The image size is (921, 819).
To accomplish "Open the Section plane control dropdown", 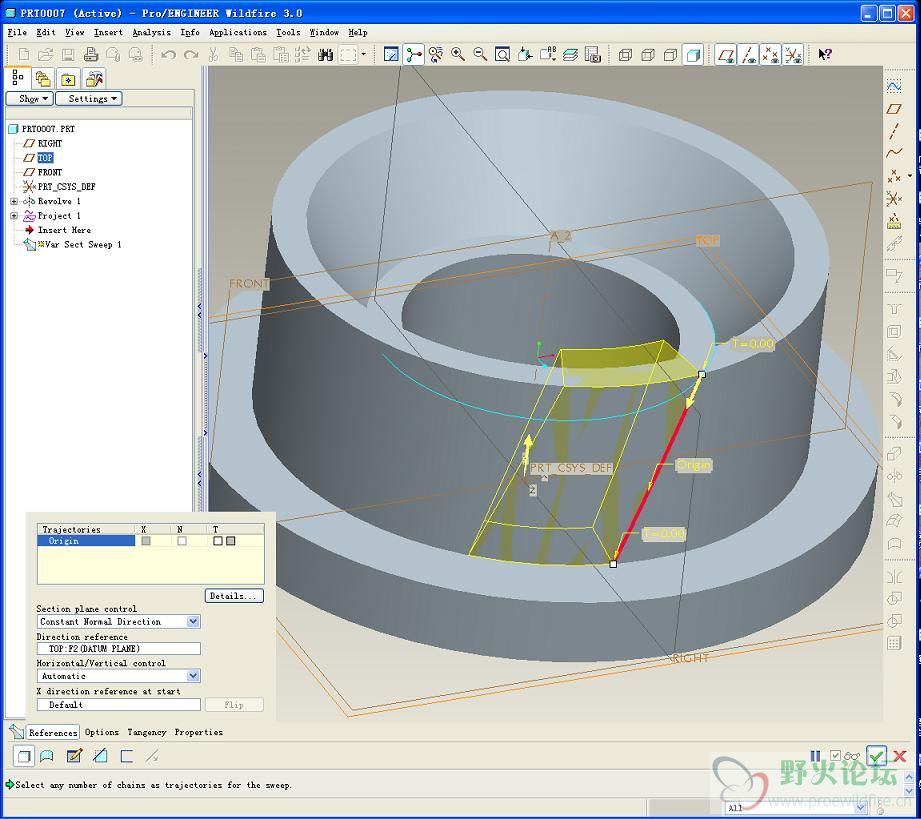I will click(x=193, y=622).
